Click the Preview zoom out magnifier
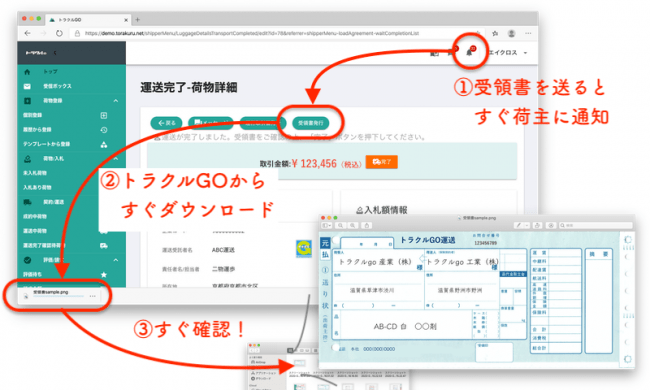Image resolution: width=650 pixels, height=390 pixels. point(340,225)
